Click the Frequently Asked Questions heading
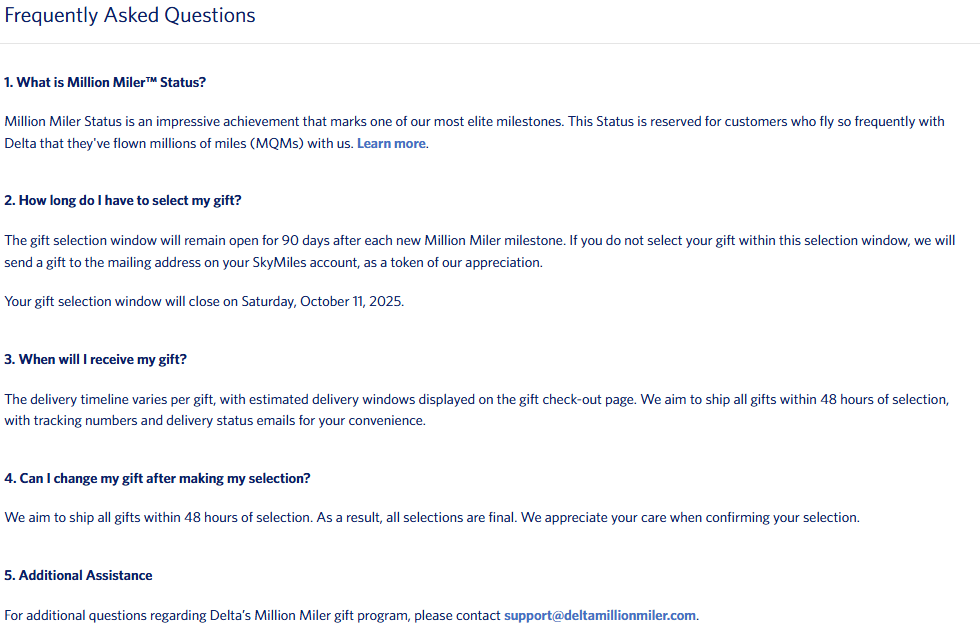This screenshot has height=632, width=980. (x=130, y=16)
